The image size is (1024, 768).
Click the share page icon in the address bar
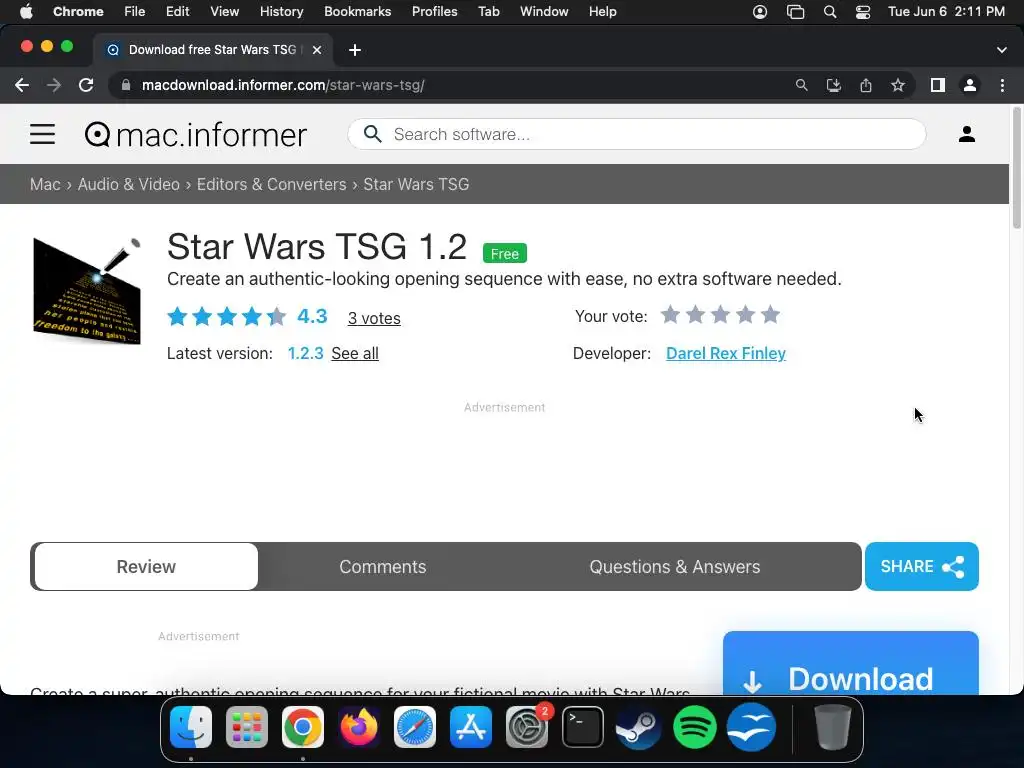coord(866,86)
